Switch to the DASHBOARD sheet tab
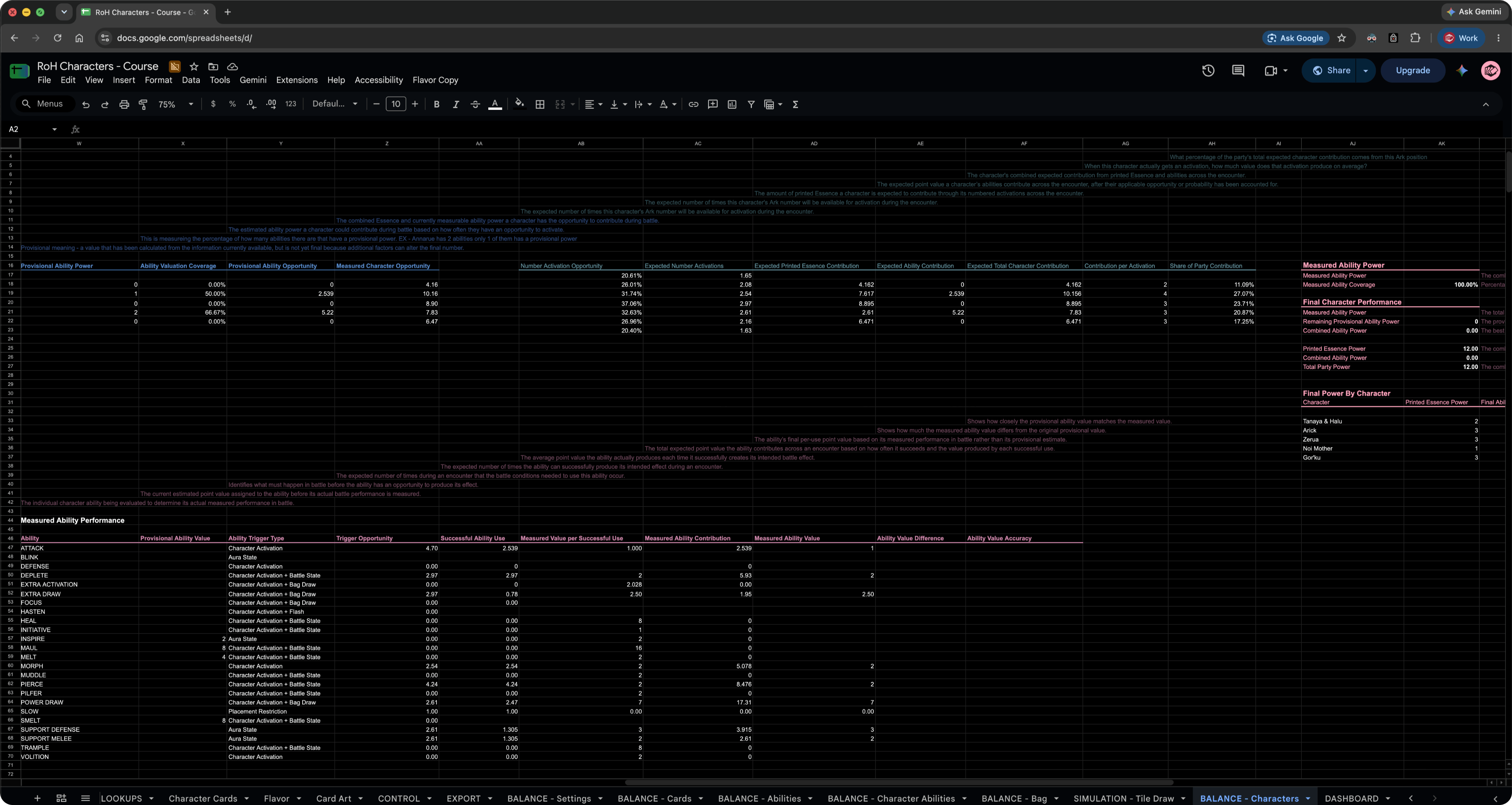 click(1351, 798)
